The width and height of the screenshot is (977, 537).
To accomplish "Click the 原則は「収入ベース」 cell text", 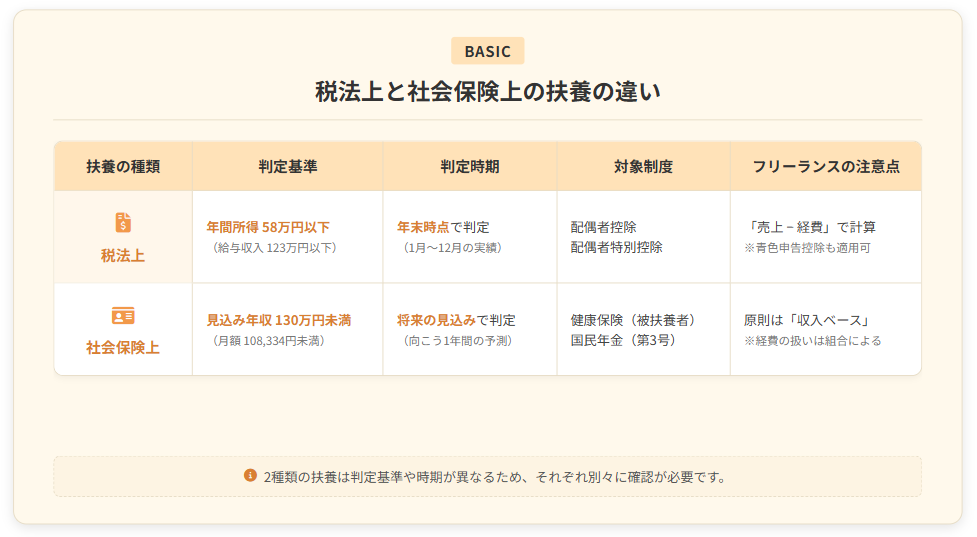I will [806, 320].
